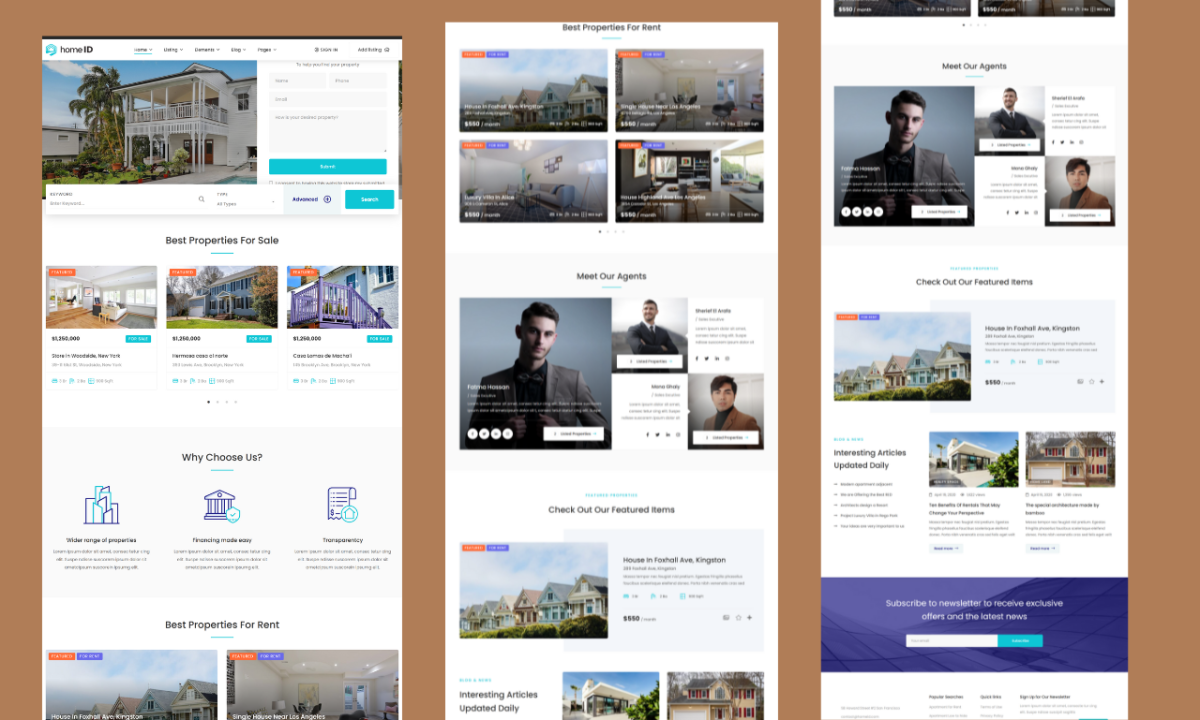Expand the Listing menu dropdown

(x=173, y=50)
